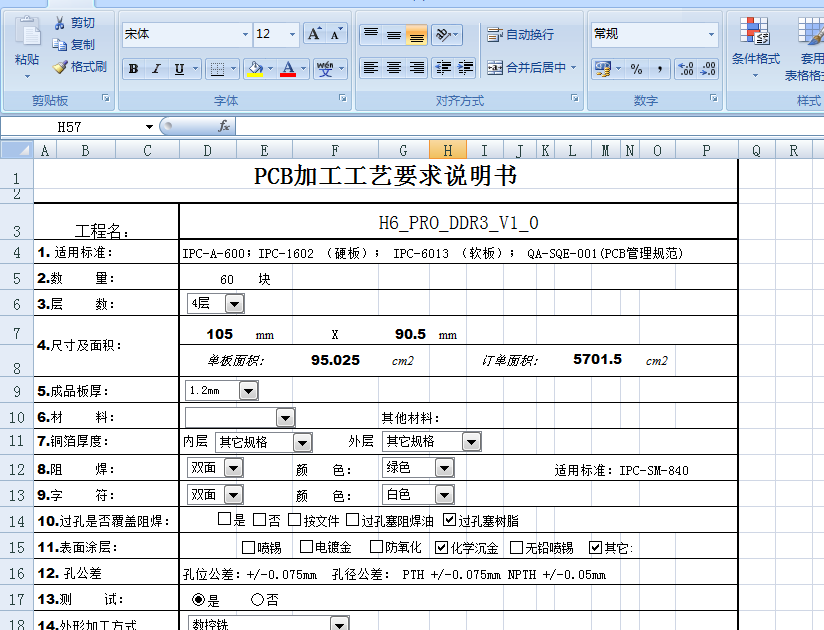Viewport: 824px width, 630px height.
Task: Check the 喷锡 surface finish checkbox
Action: click(249, 548)
